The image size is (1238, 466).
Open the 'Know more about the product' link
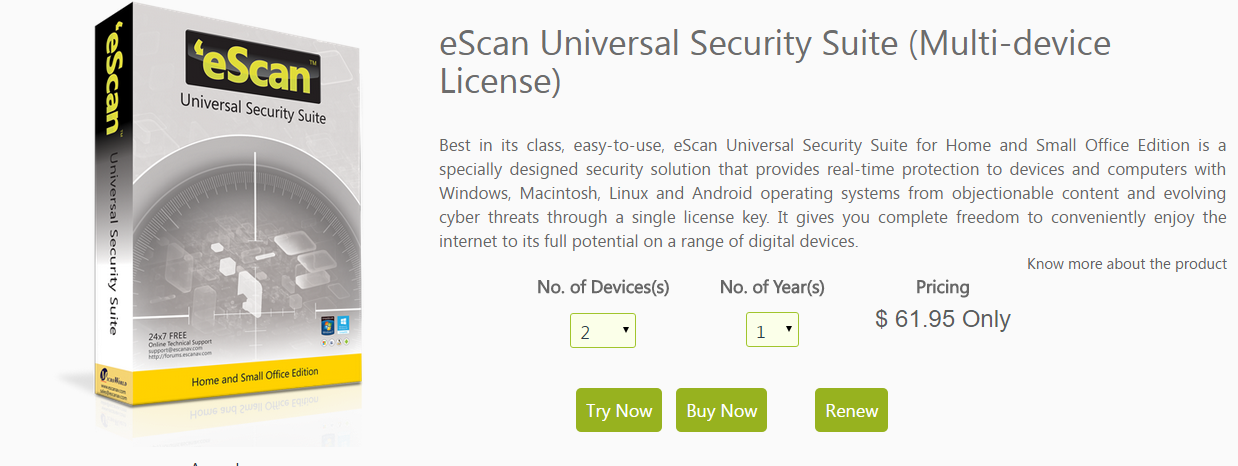[1126, 264]
